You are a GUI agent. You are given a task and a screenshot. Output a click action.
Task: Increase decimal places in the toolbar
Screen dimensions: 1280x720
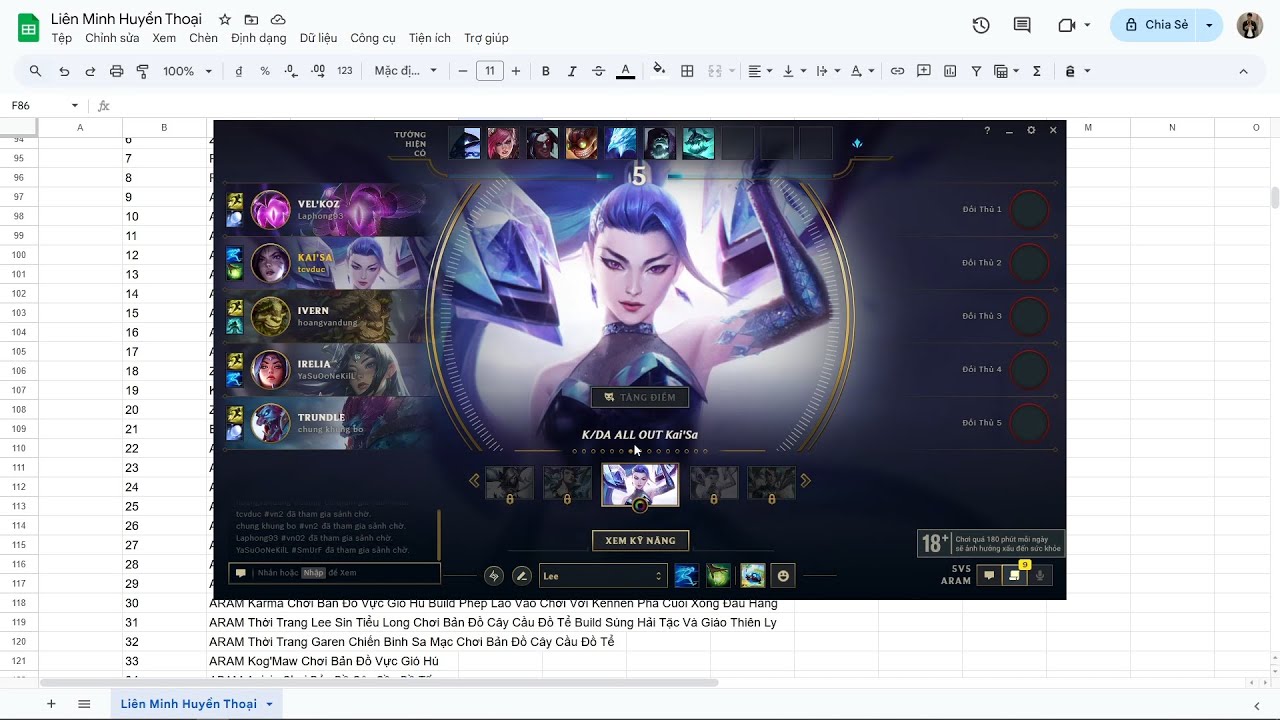click(318, 71)
